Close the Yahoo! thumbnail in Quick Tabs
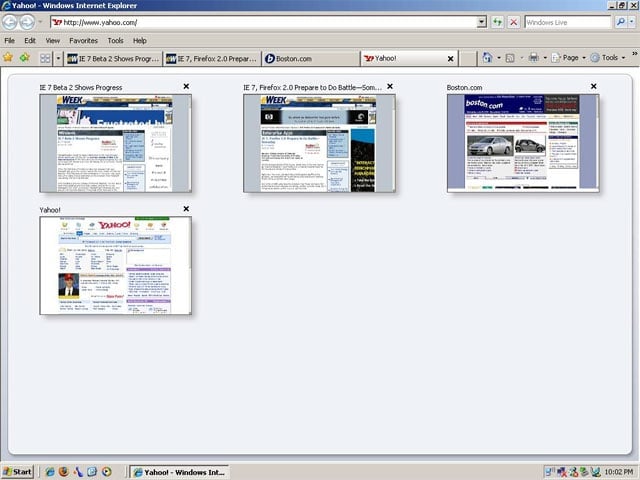This screenshot has height=480, width=640. point(186,209)
